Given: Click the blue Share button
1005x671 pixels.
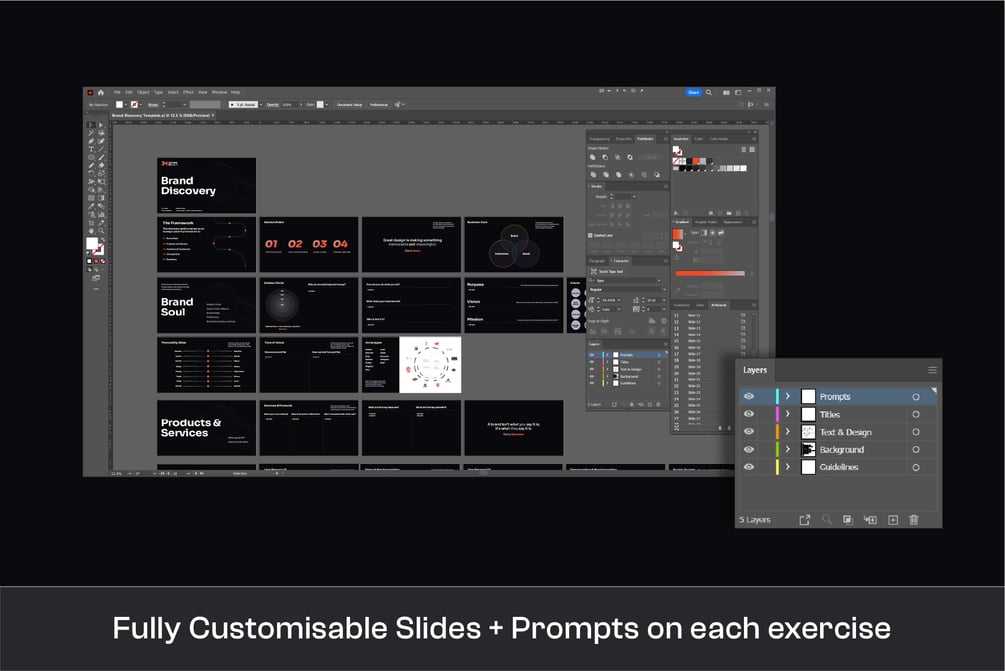Looking at the screenshot, I should coord(694,92).
